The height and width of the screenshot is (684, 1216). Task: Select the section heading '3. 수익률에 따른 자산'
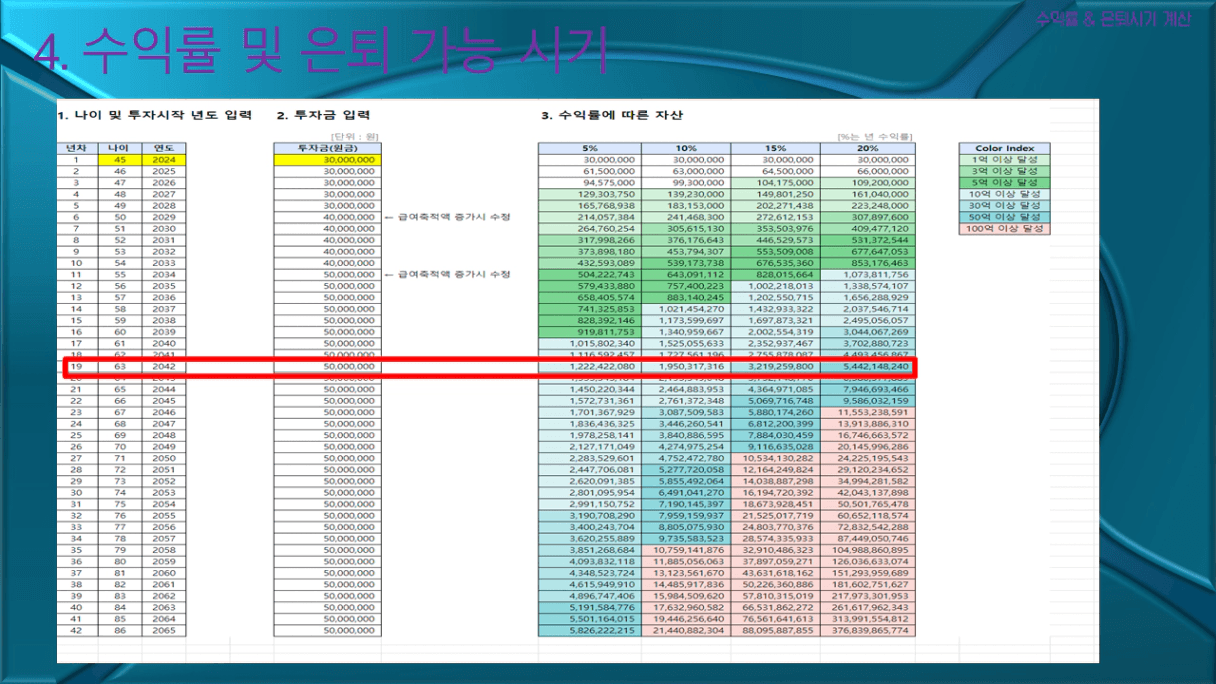[x=612, y=116]
